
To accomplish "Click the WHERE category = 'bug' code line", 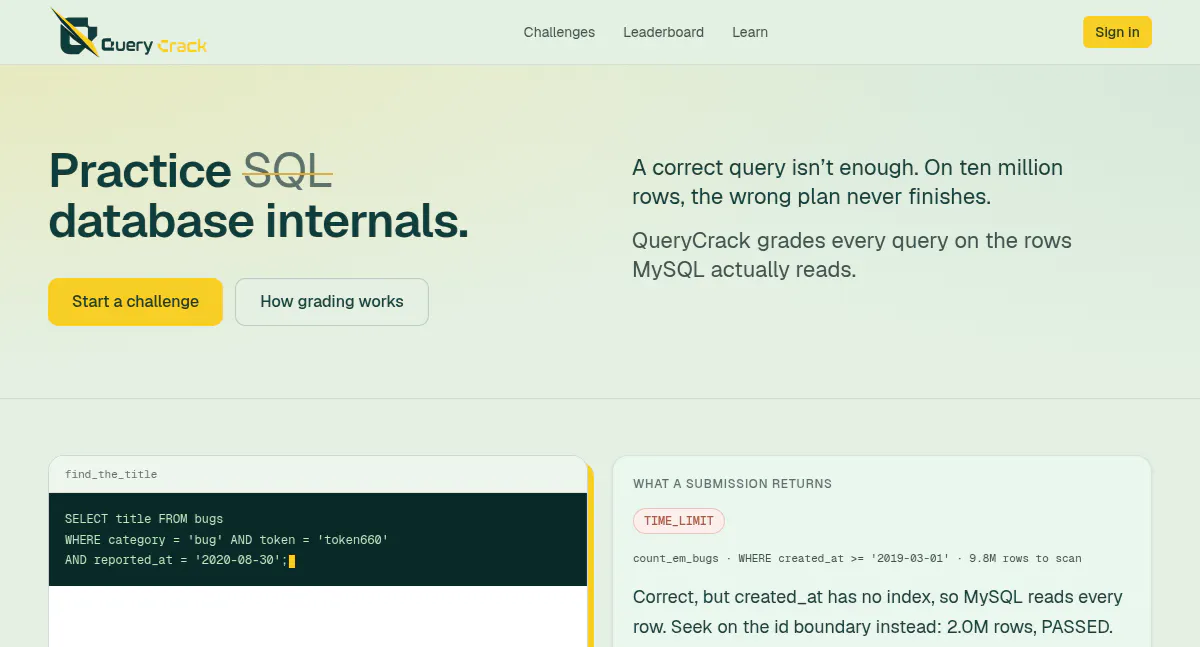I will click(226, 540).
